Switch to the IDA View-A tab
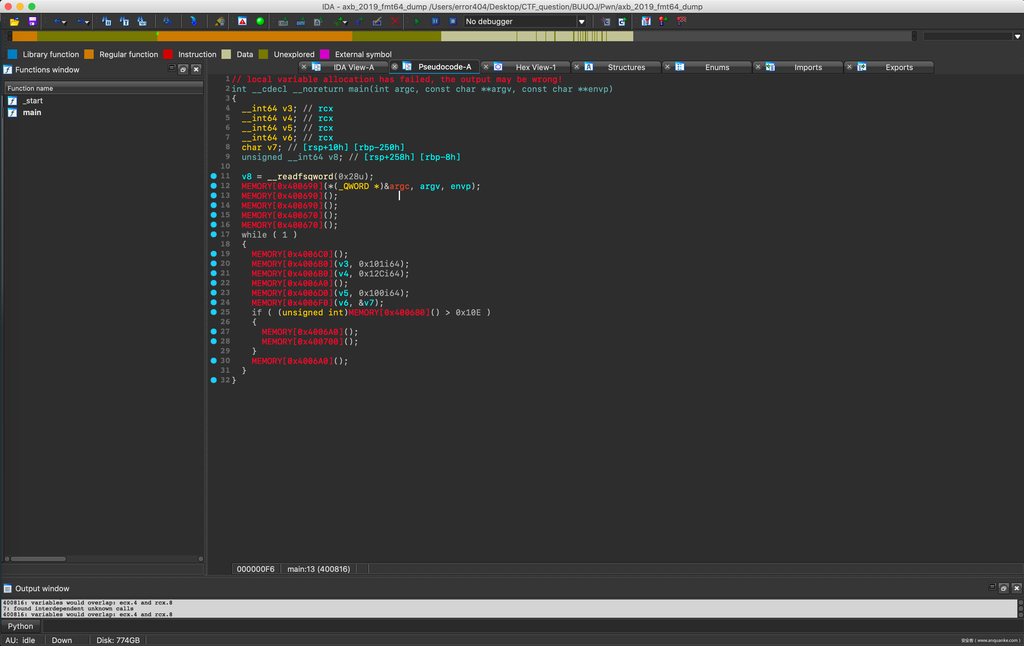Screen dimensions: 1024x646 click(353, 67)
